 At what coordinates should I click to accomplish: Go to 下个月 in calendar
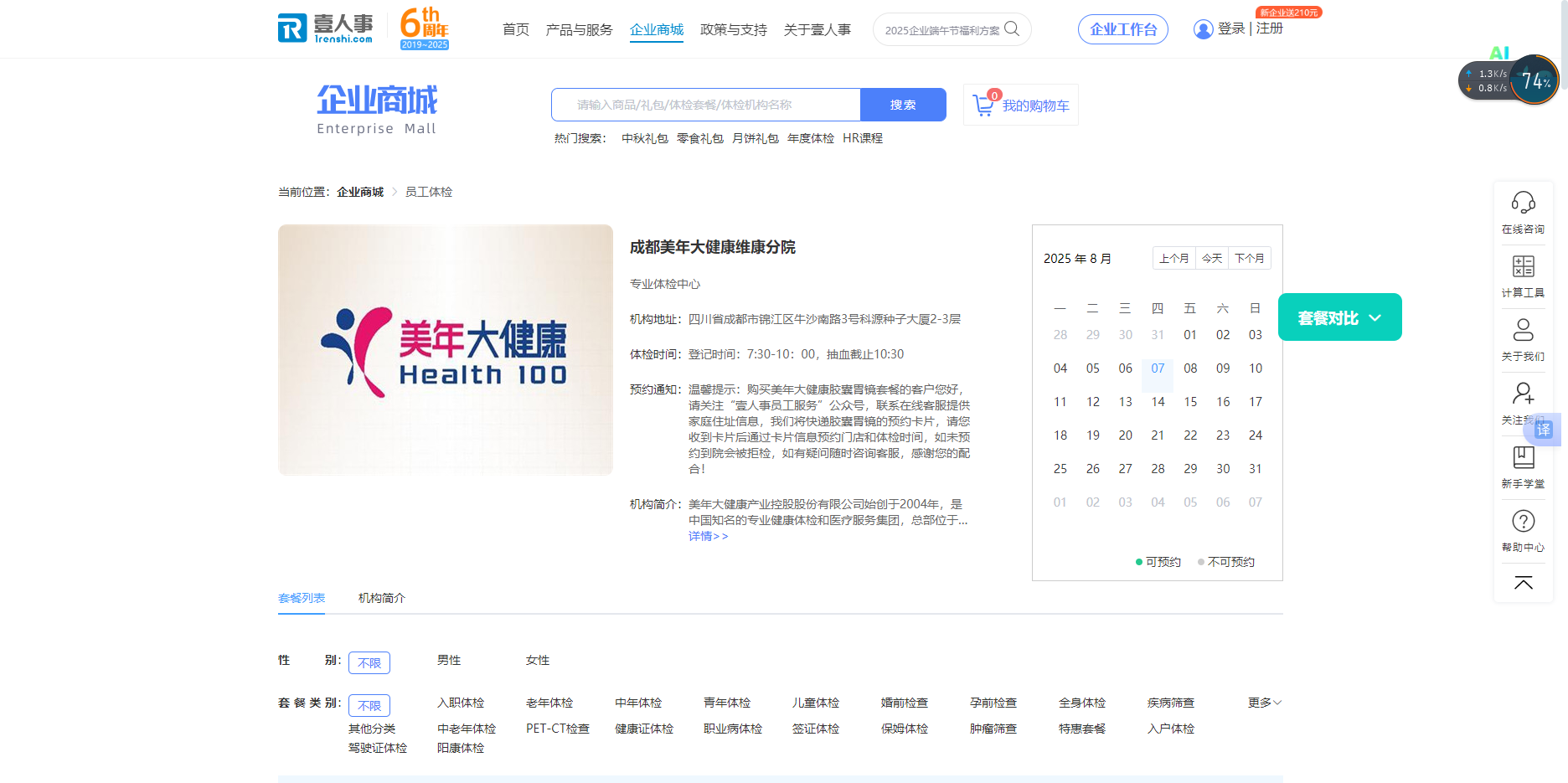point(1250,258)
